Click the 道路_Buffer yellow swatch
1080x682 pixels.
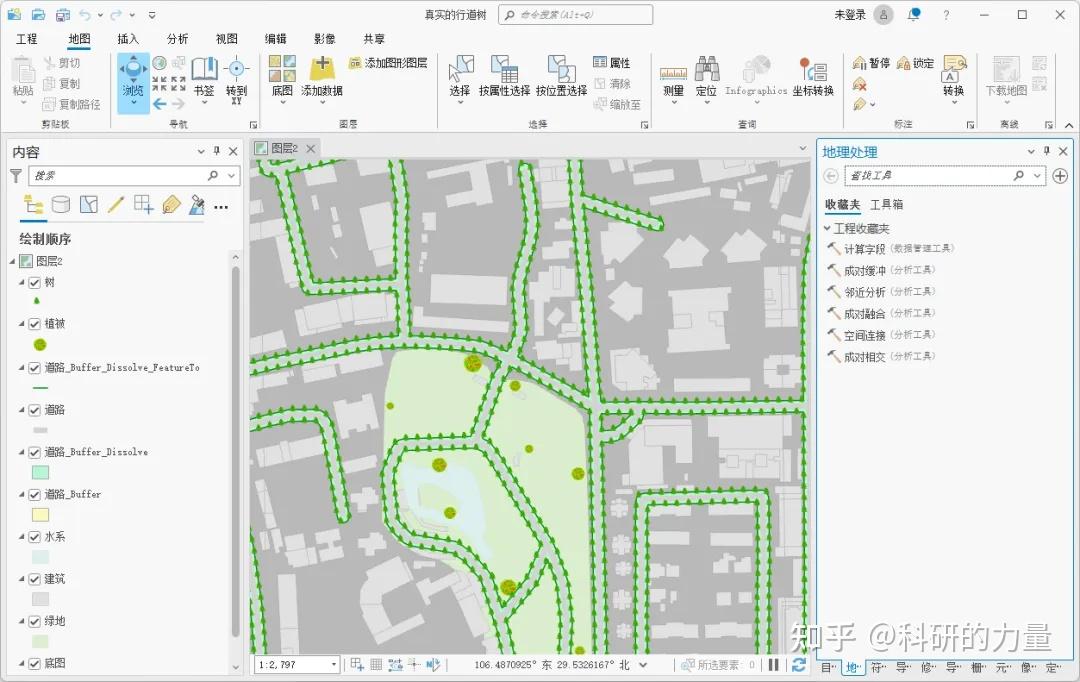[41, 515]
